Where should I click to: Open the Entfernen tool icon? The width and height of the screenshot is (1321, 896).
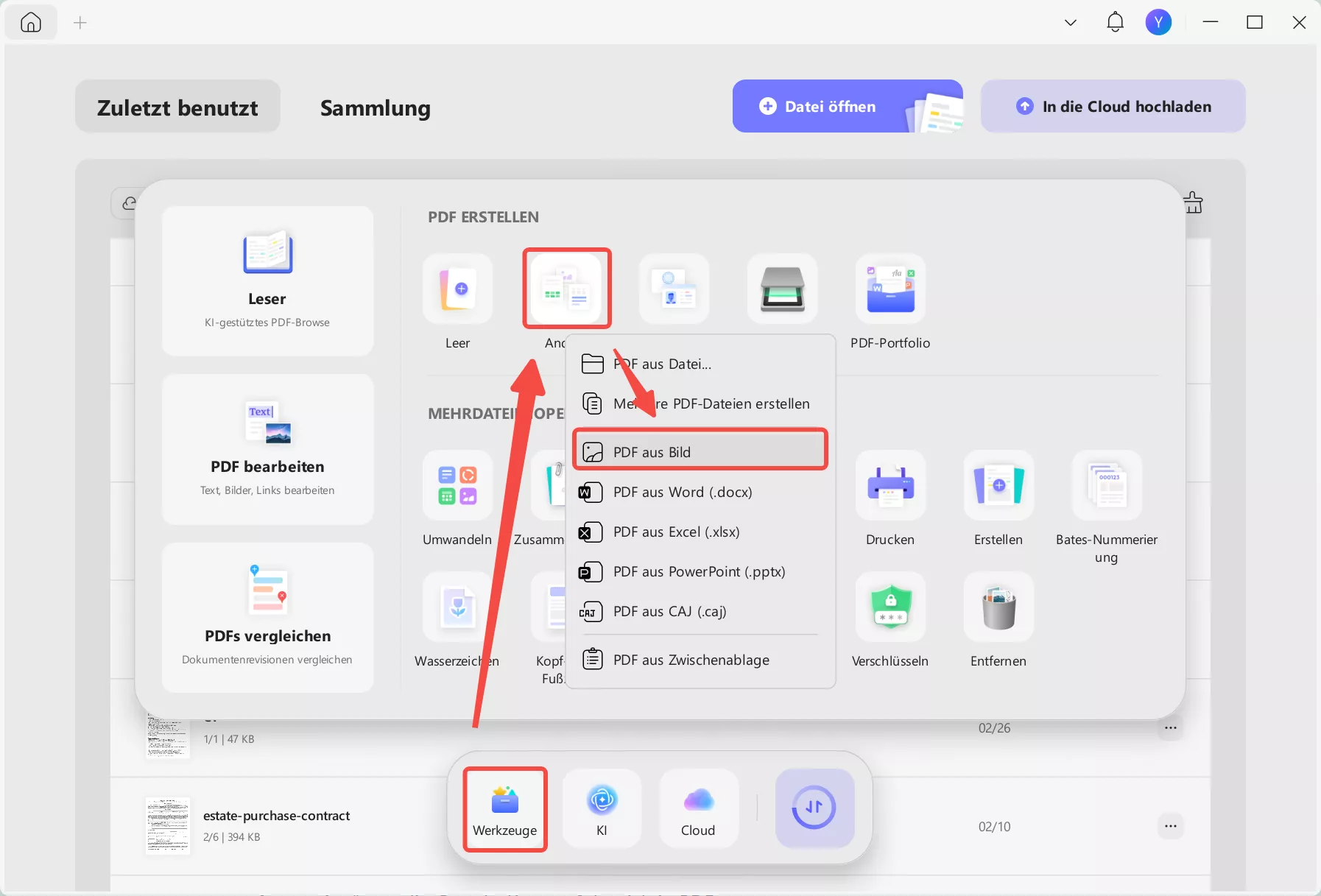coord(998,607)
